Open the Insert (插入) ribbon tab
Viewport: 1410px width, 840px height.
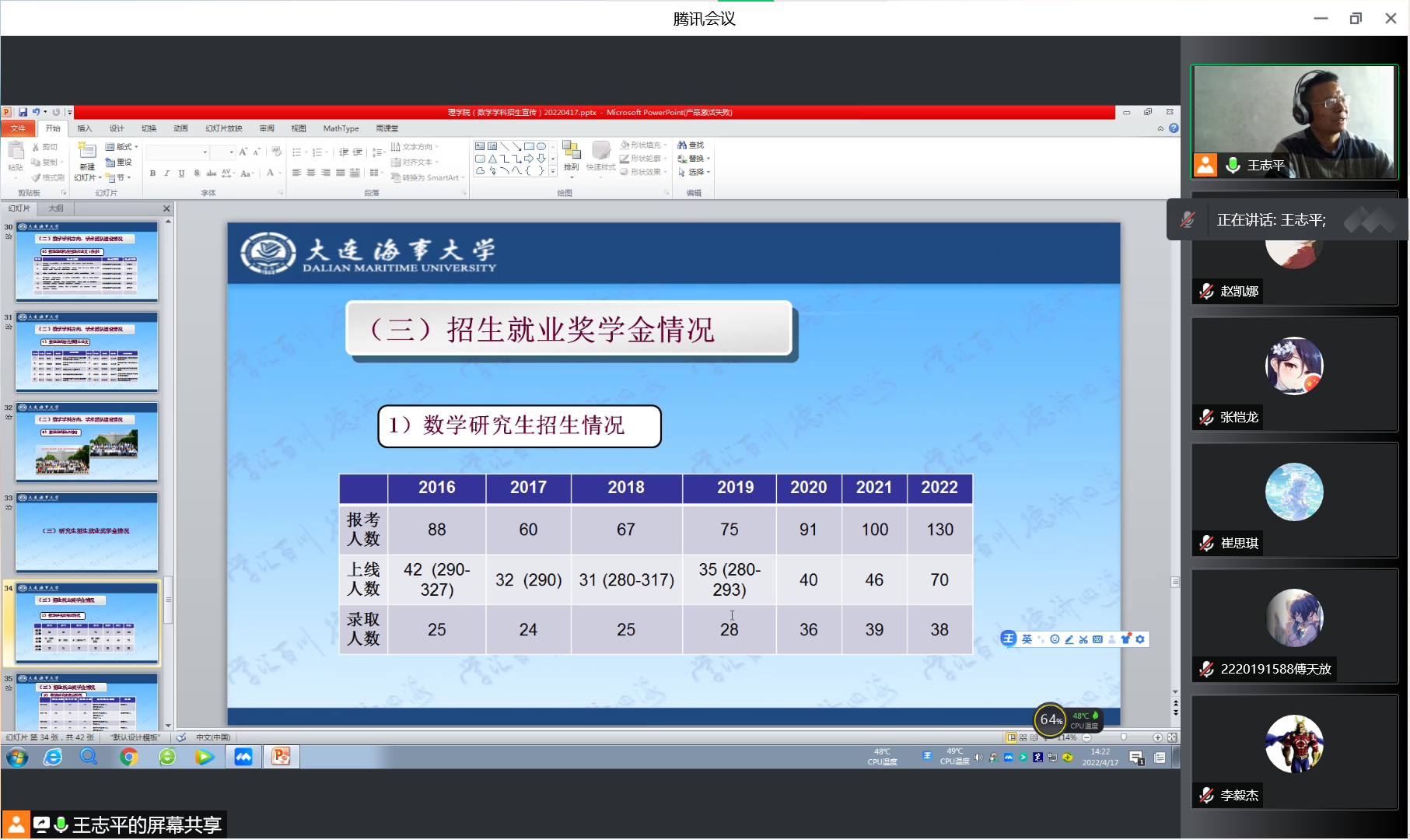point(84,128)
